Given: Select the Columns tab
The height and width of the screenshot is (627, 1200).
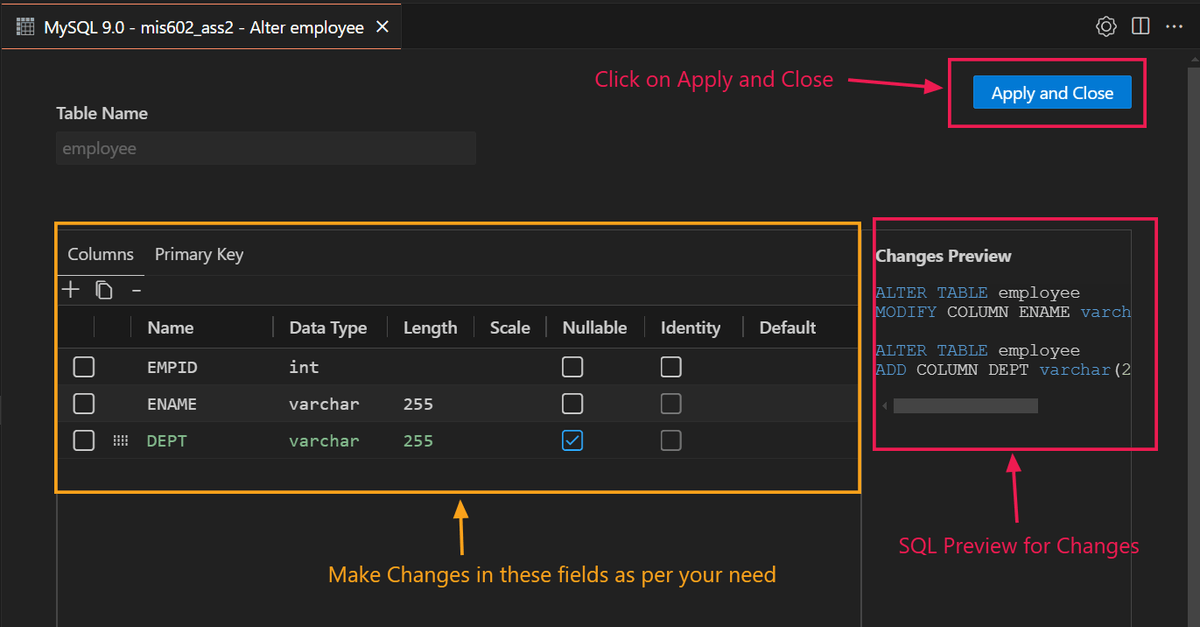Looking at the screenshot, I should coord(100,254).
